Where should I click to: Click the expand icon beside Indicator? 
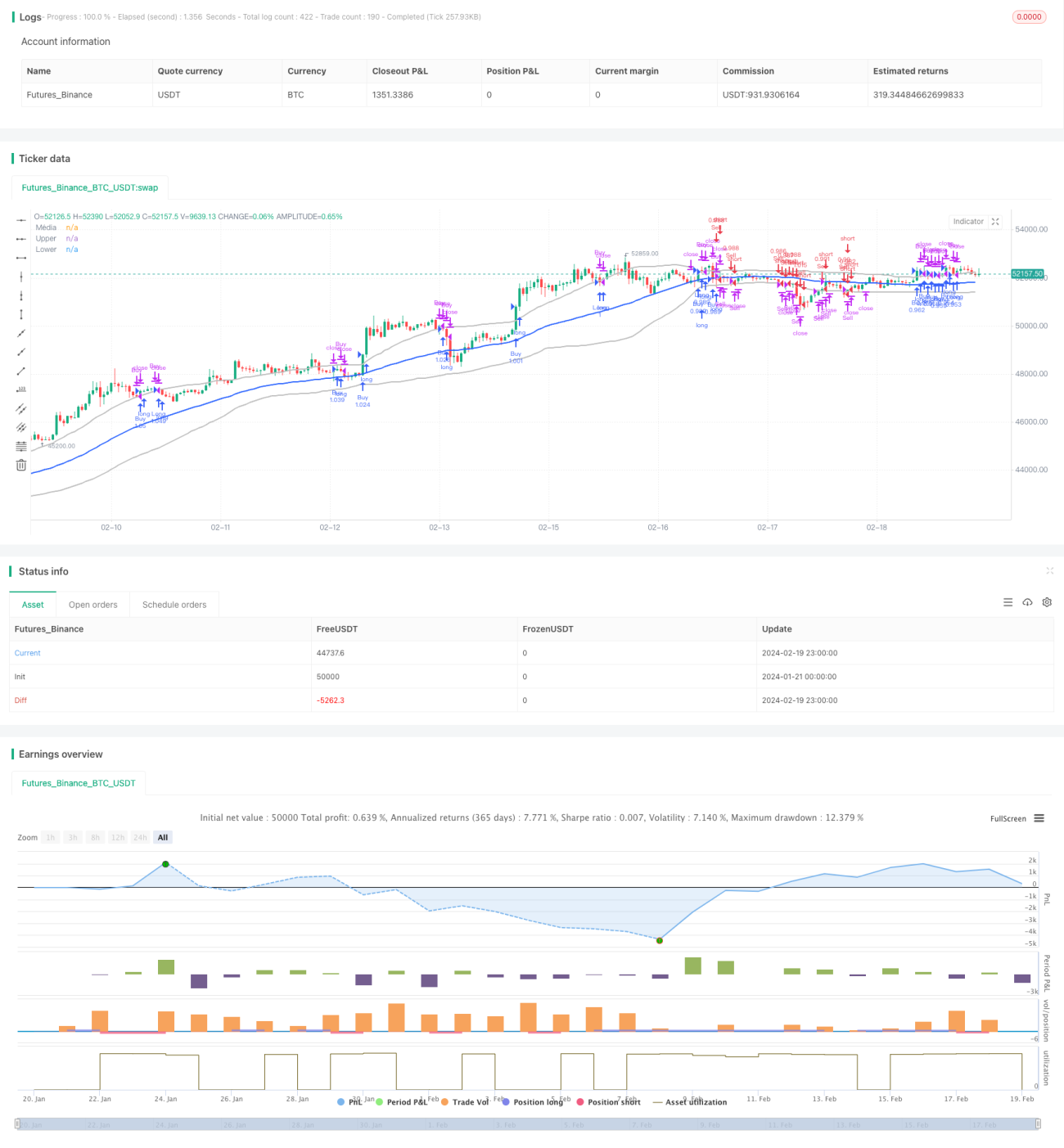point(995,222)
